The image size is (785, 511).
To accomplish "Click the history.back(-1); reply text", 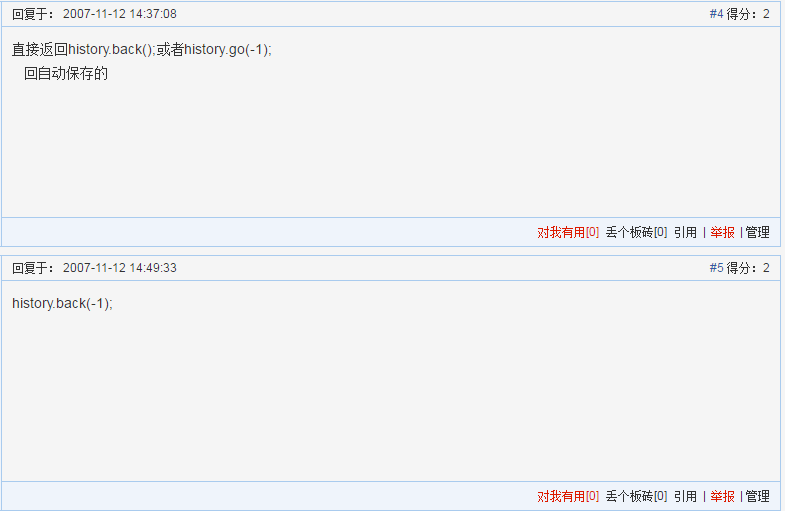I will coord(63,303).
